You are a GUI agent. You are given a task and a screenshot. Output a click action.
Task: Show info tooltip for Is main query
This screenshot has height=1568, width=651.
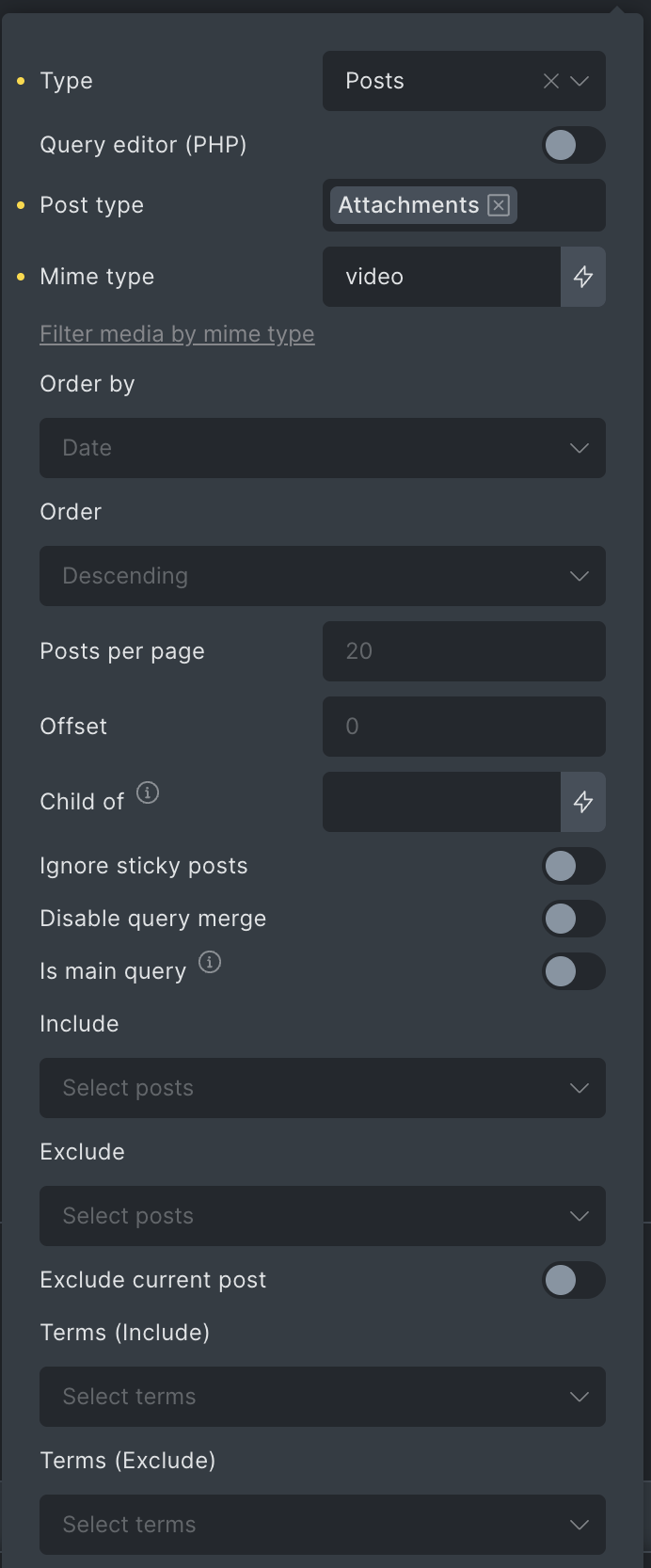pyautogui.click(x=210, y=962)
